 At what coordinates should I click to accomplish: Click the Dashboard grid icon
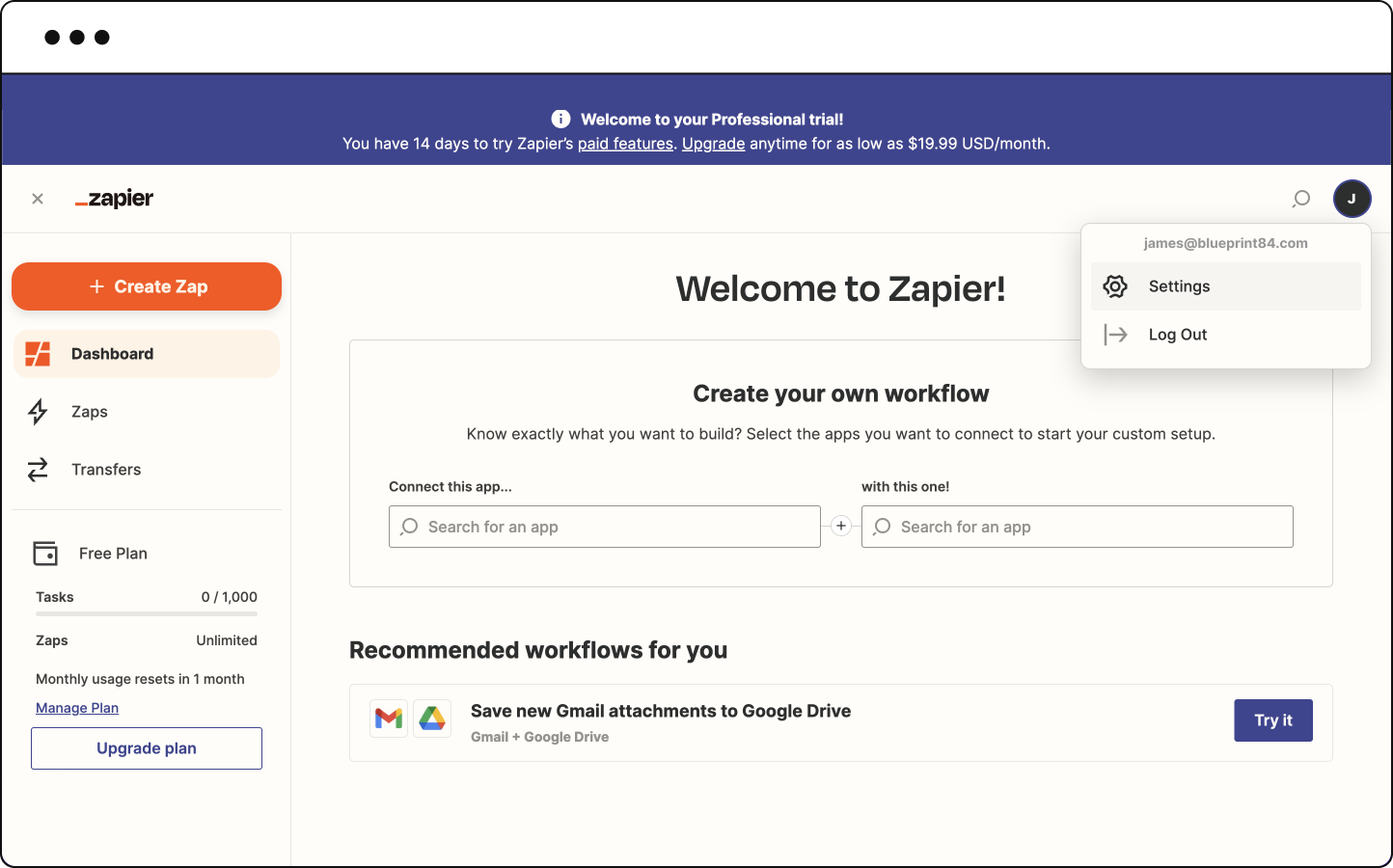(x=38, y=354)
